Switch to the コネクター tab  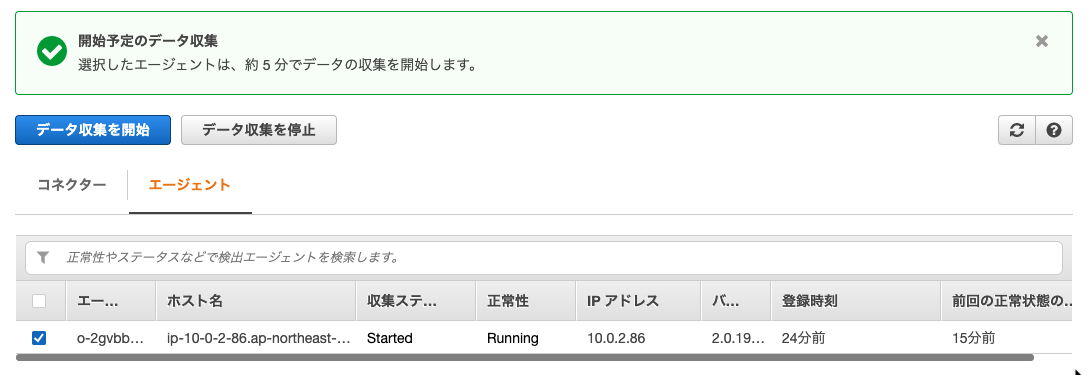pyautogui.click(x=72, y=185)
